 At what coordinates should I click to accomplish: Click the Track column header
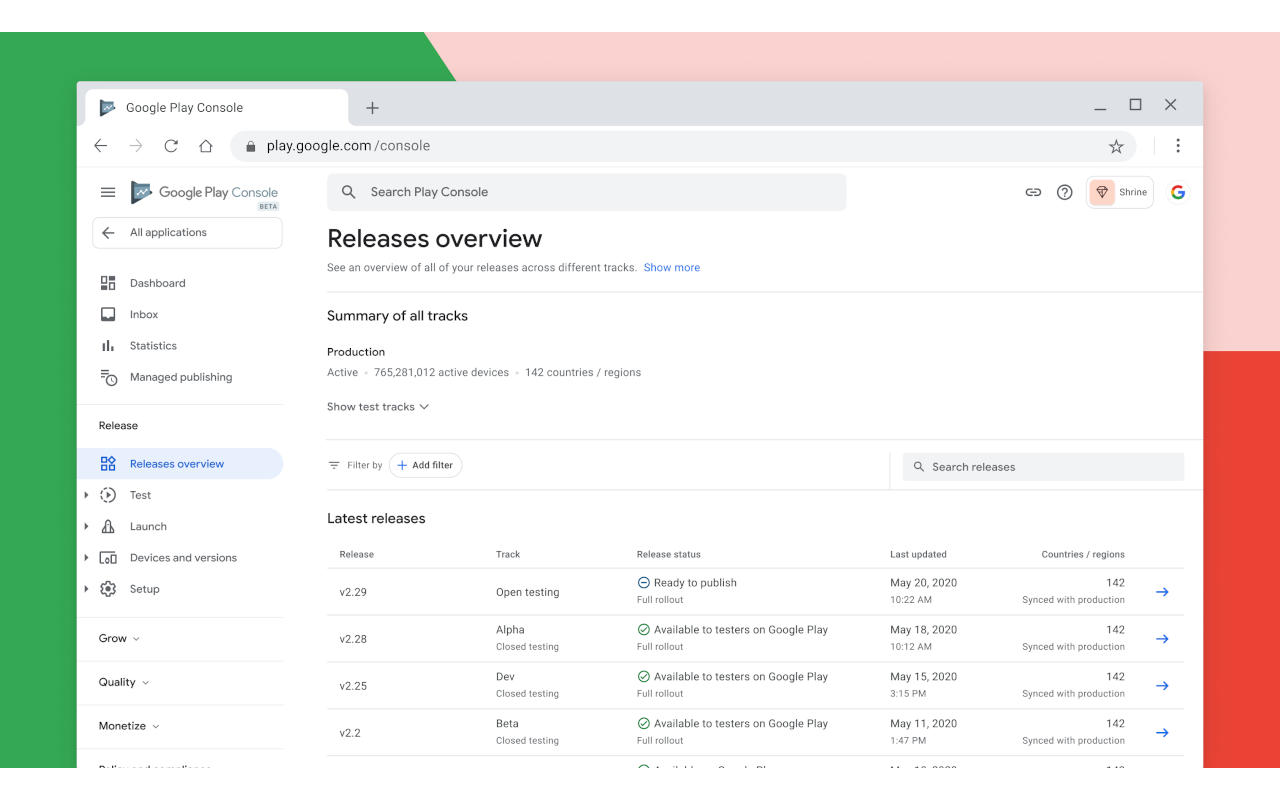click(508, 554)
